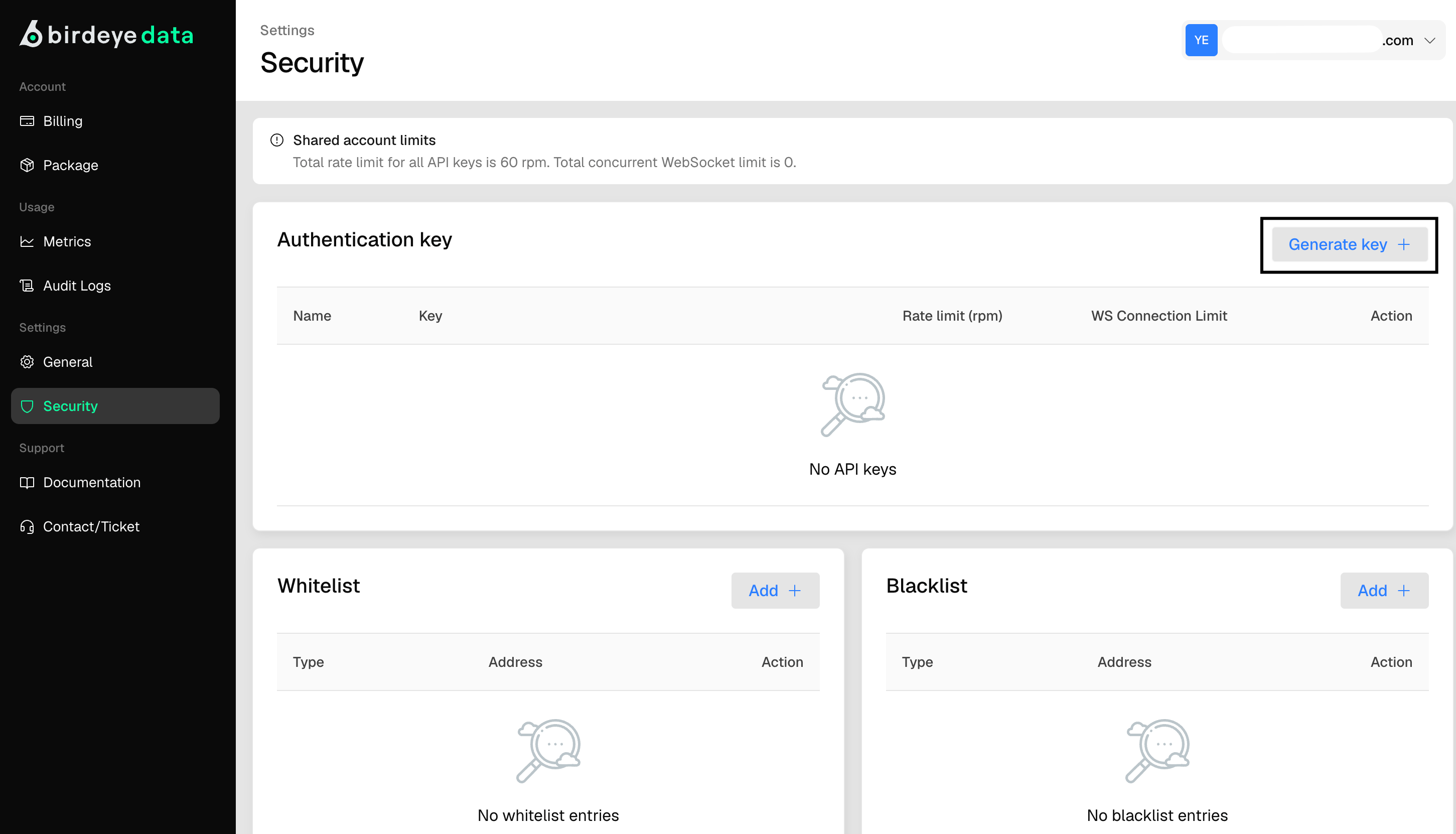
Task: Click the Rate limit (rpm) column header
Action: pos(952,316)
